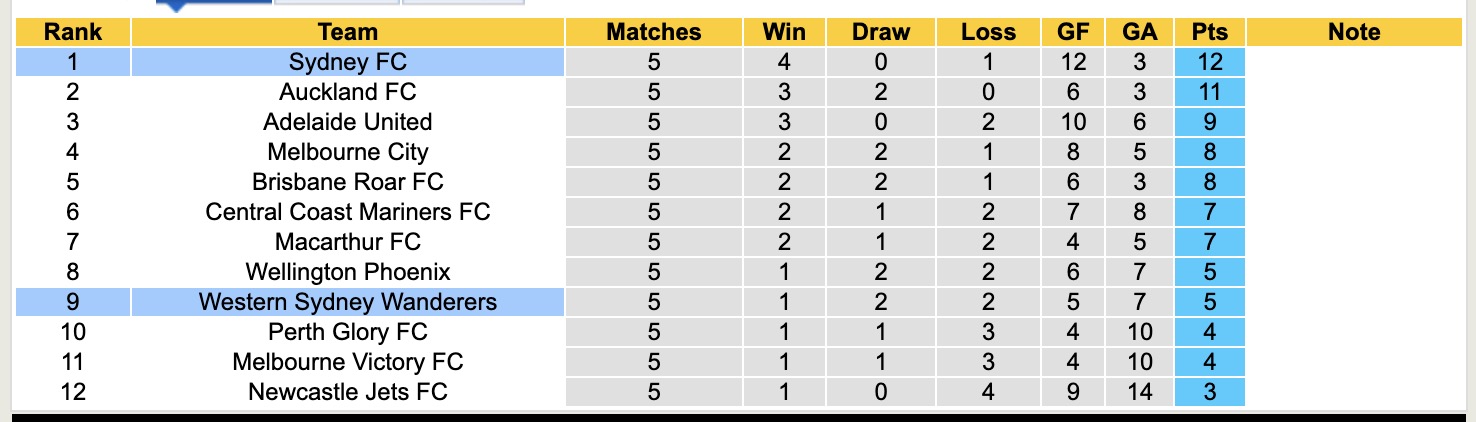Sort by the Pts column header
Viewport: 1476px width, 422px height.
pyautogui.click(x=1210, y=32)
